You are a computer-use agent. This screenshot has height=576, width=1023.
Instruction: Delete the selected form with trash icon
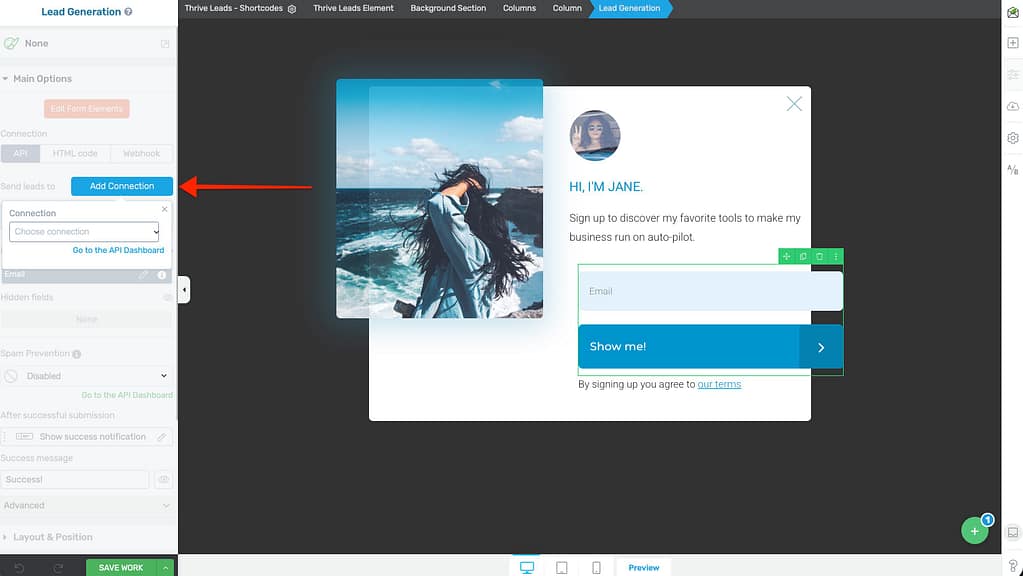coord(819,257)
